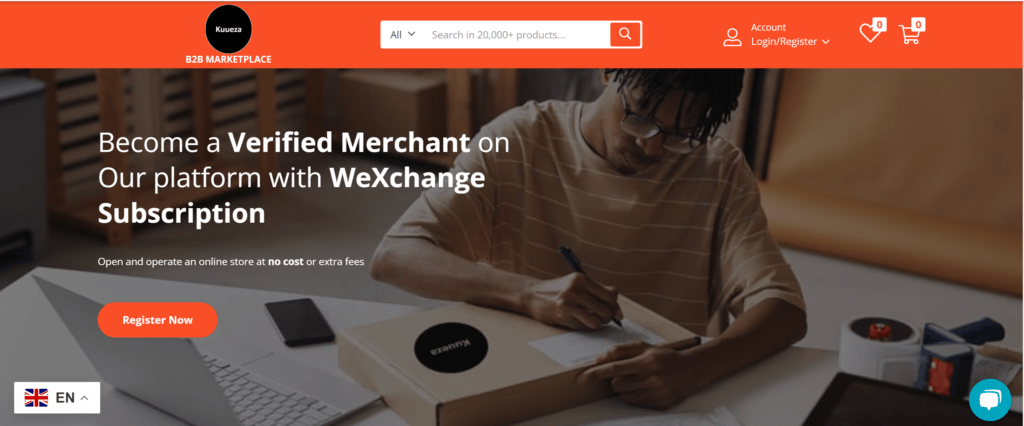Viewport: 1024px width, 426px height.
Task: Expand the All categories dropdown
Action: pyautogui.click(x=403, y=35)
